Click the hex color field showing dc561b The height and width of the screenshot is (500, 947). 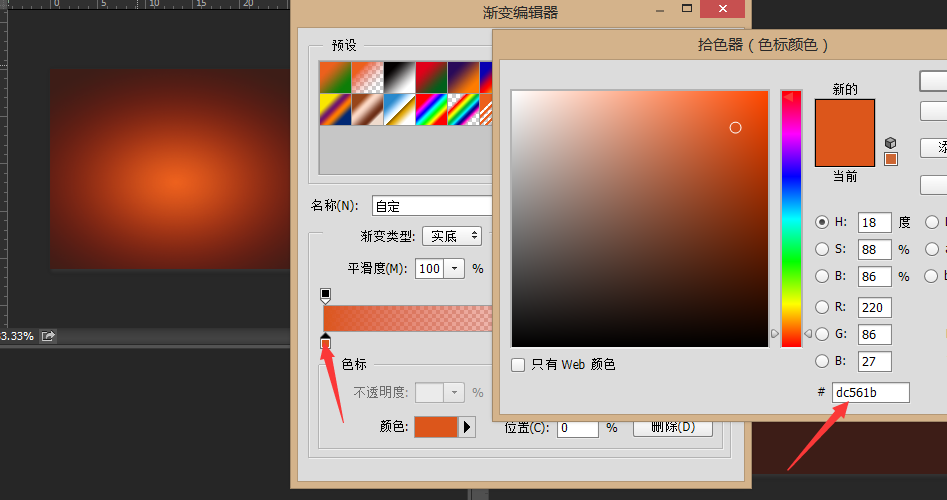pyautogui.click(x=870, y=393)
